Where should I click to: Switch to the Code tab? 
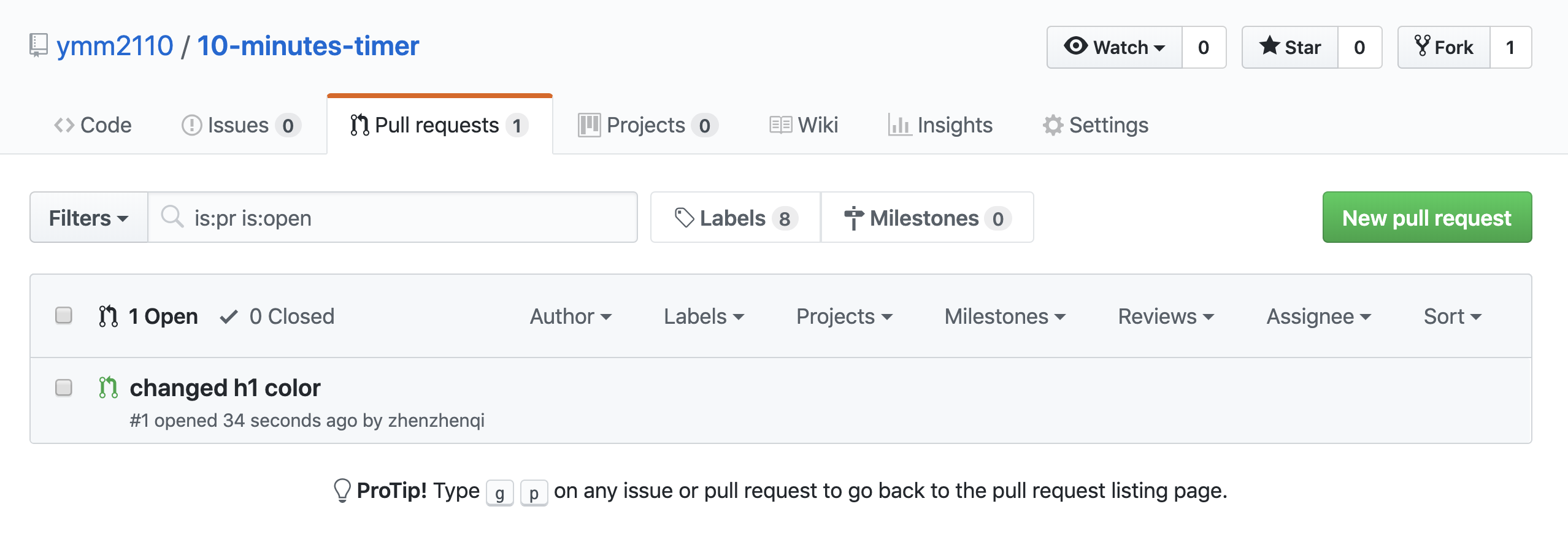93,125
